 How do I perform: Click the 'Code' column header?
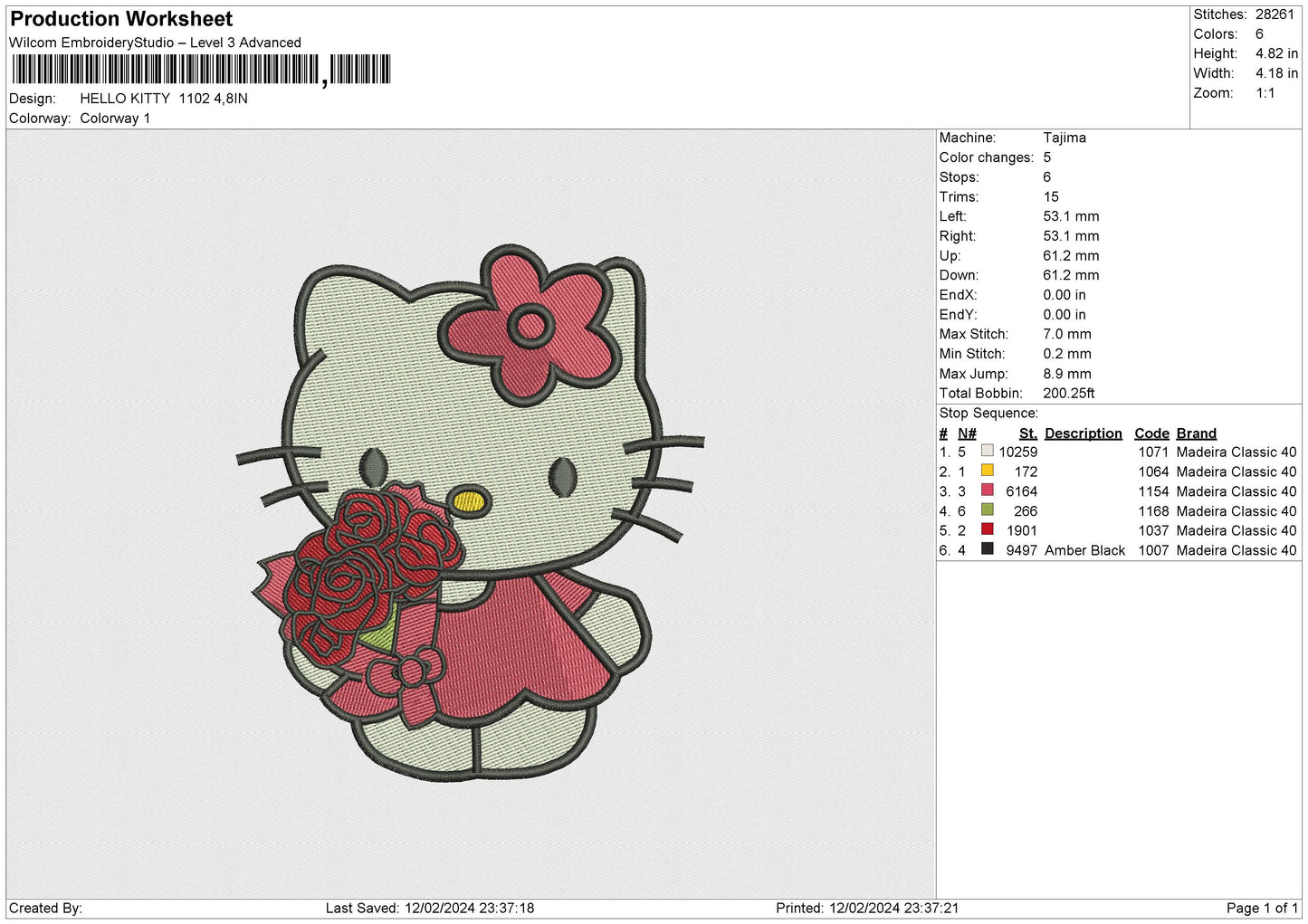(x=1152, y=433)
